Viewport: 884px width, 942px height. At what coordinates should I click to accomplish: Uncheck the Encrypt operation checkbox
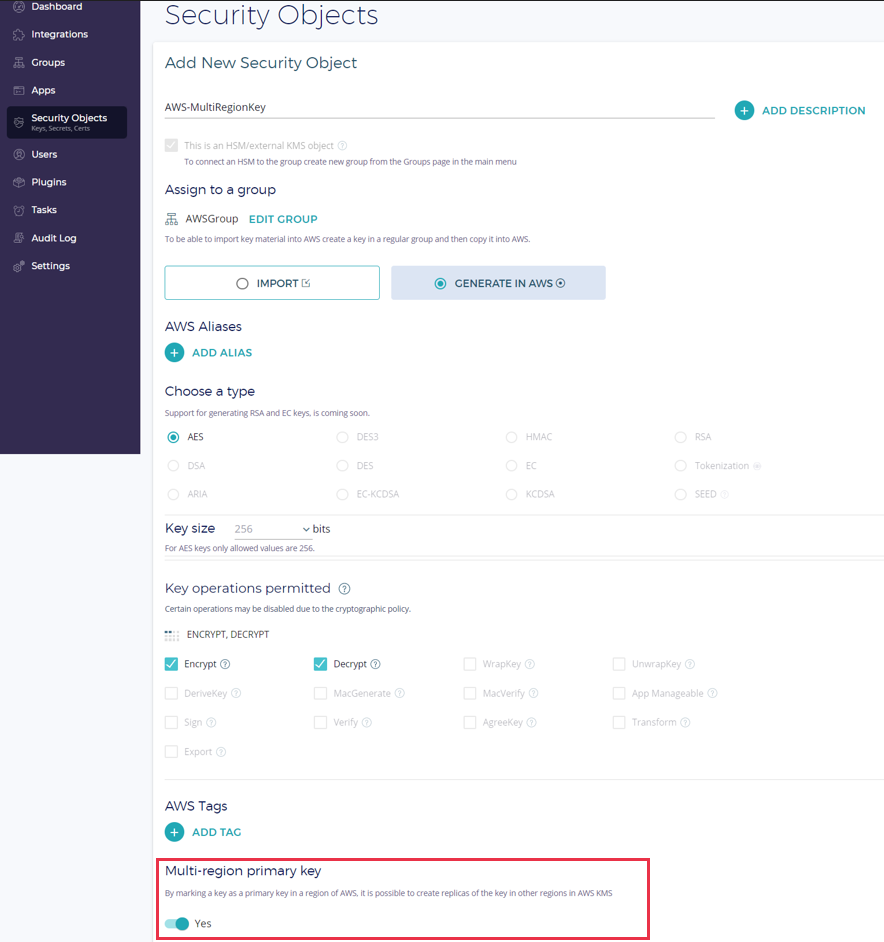(172, 664)
